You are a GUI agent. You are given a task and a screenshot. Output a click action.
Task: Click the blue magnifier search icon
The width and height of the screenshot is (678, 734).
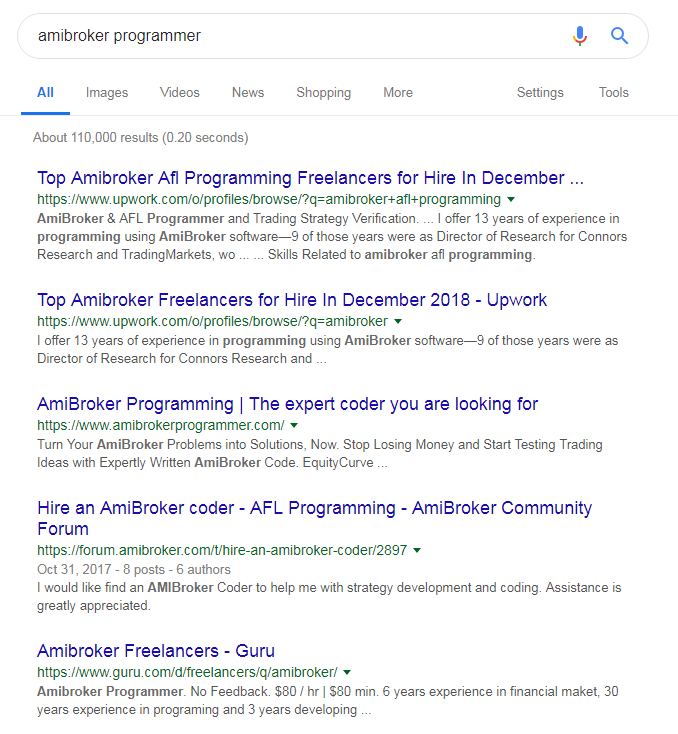pyautogui.click(x=619, y=36)
